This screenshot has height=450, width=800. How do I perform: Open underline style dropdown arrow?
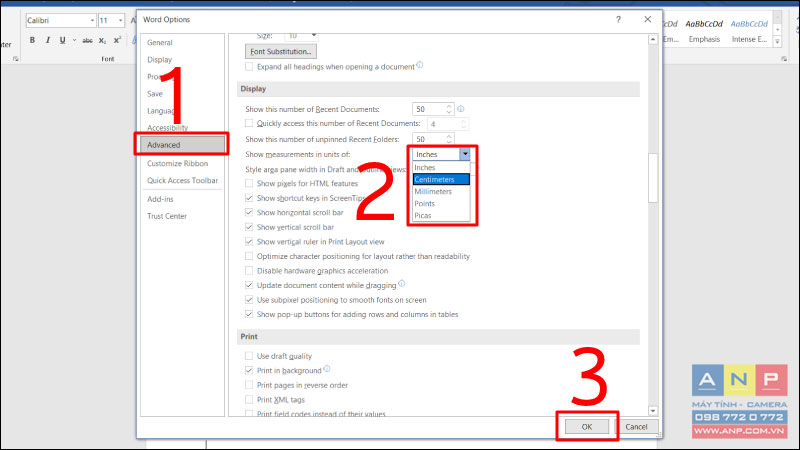click(74, 40)
